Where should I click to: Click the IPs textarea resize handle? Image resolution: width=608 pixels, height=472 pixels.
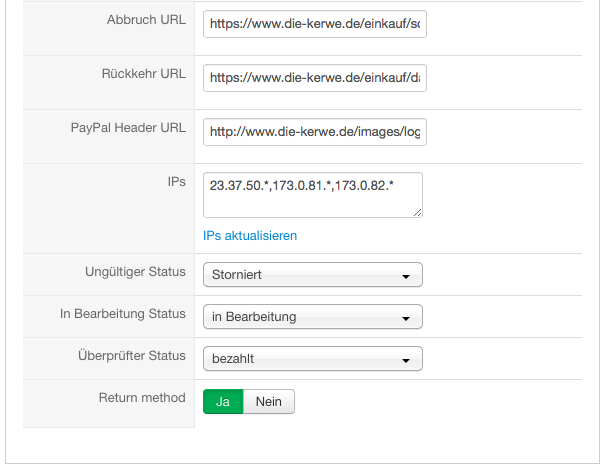click(417, 212)
